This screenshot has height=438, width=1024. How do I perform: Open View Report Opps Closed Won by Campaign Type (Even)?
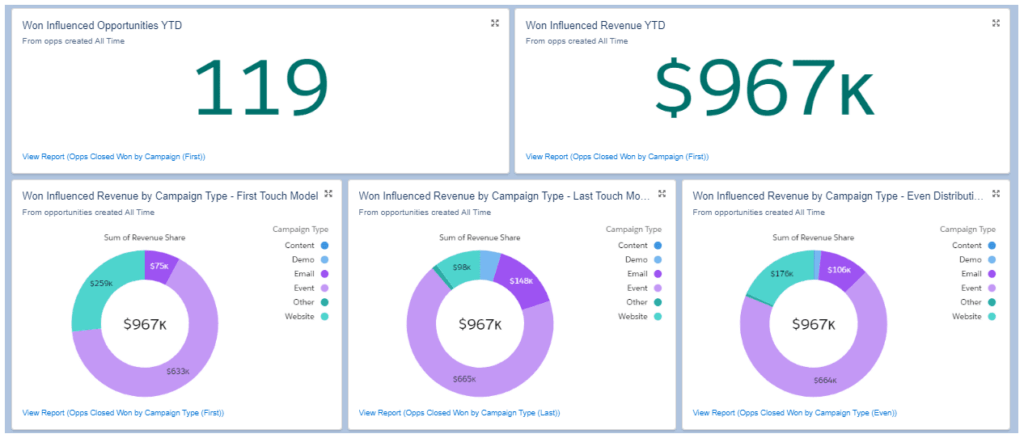point(794,413)
